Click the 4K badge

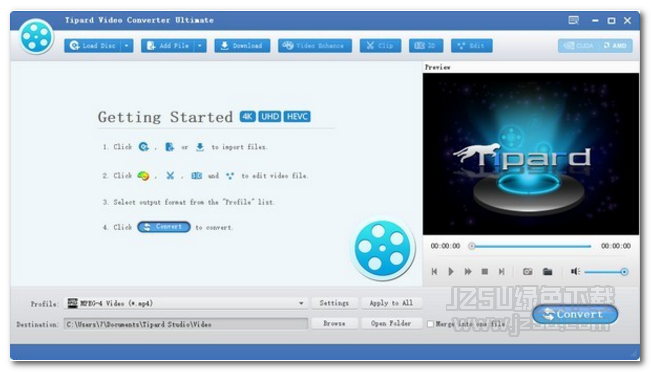tap(247, 117)
